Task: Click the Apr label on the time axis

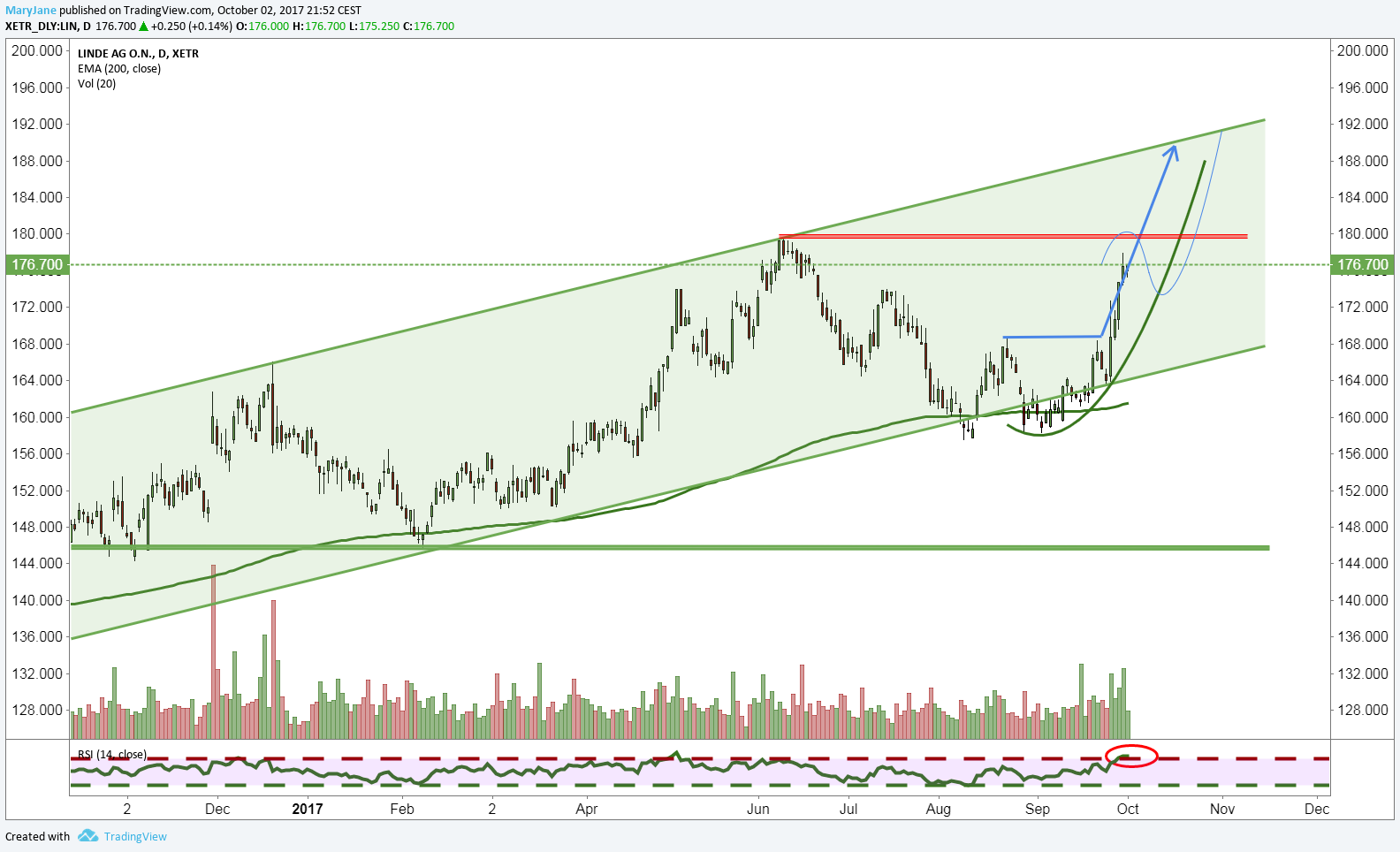Action: click(587, 809)
